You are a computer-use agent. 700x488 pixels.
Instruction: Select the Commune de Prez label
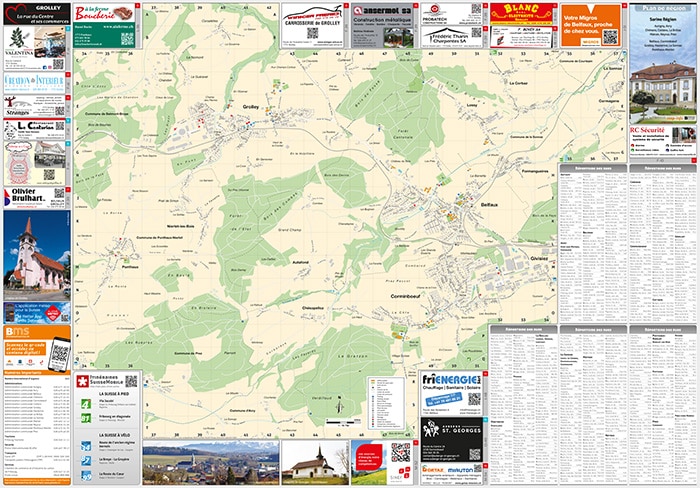tap(188, 353)
